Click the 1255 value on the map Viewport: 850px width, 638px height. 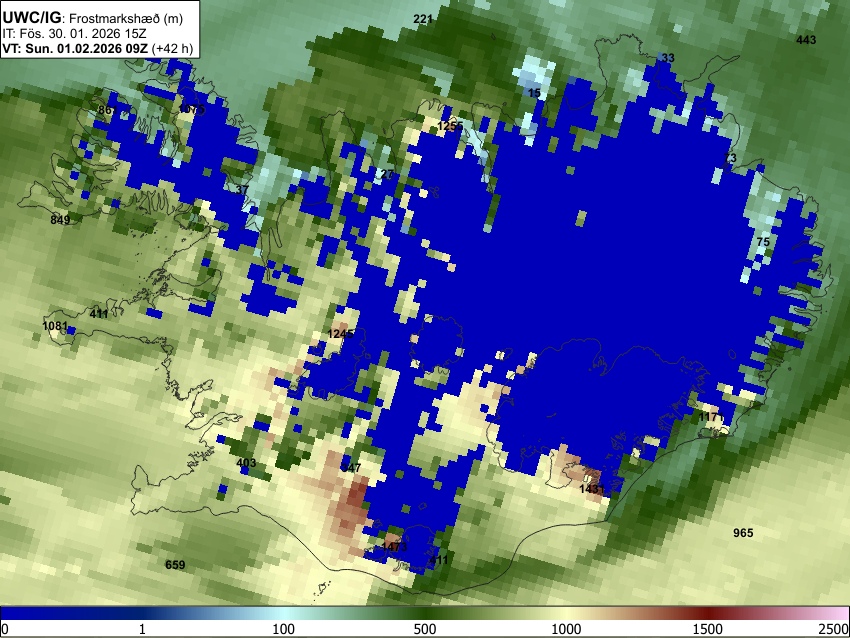click(x=450, y=126)
